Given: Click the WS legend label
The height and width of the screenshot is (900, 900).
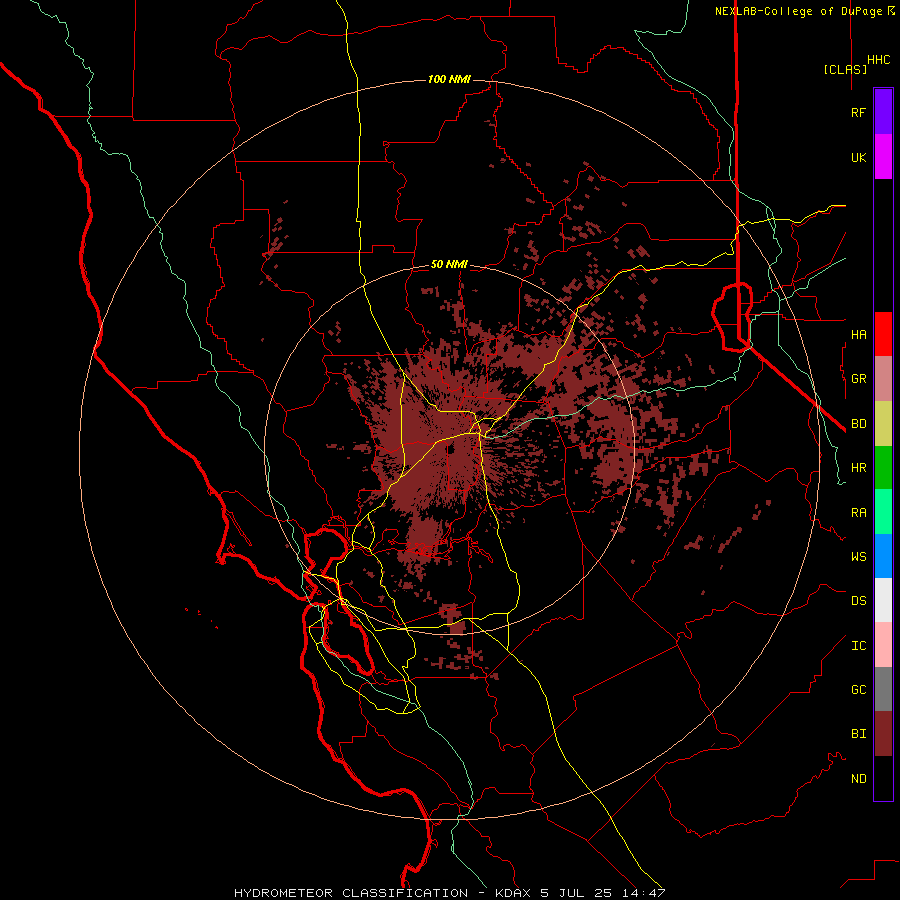Looking at the screenshot, I should pos(859,557).
